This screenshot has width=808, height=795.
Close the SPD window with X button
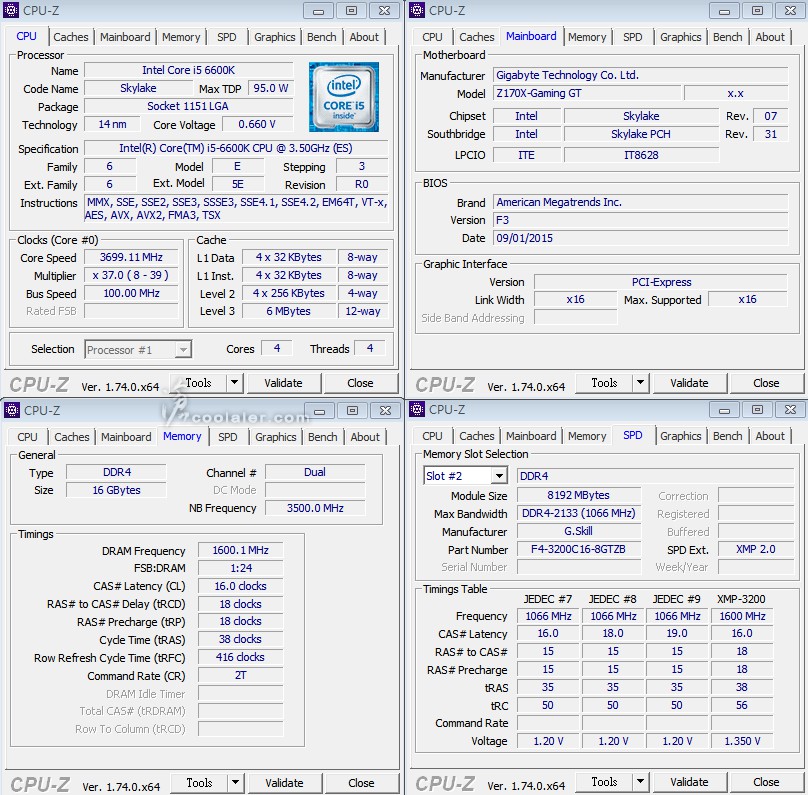(x=790, y=410)
